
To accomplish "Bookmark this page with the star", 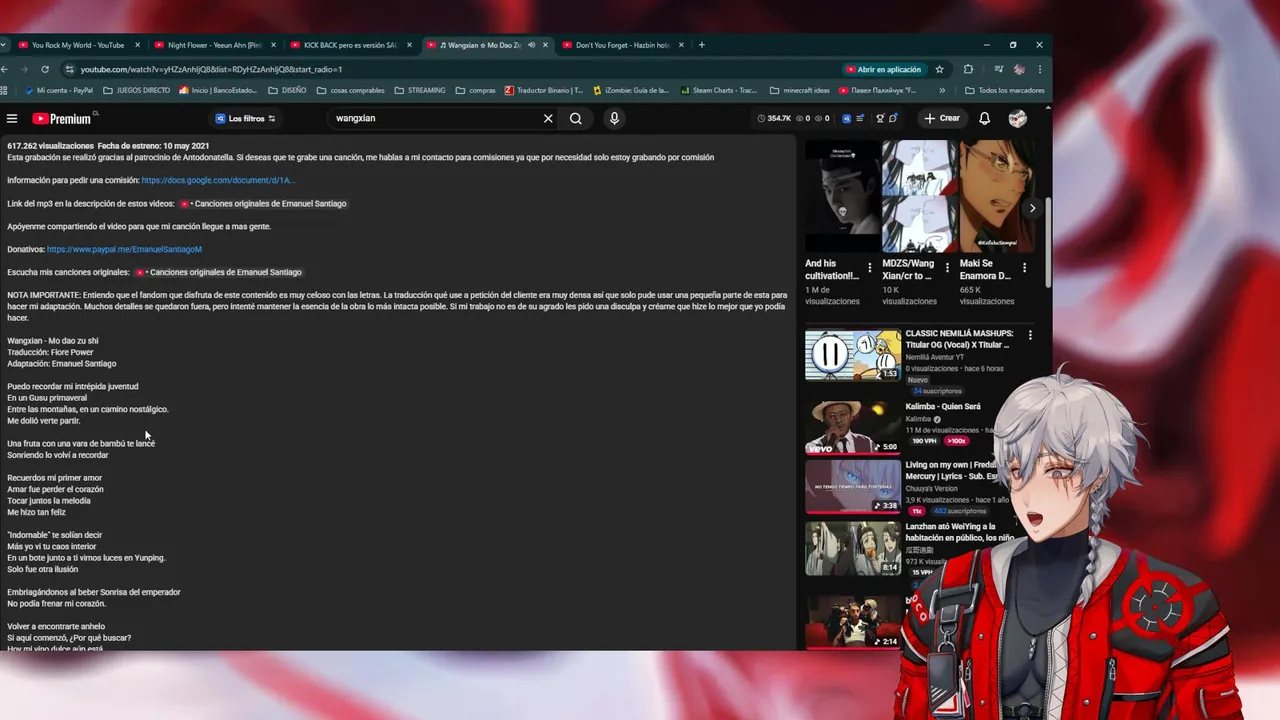I will (939, 69).
